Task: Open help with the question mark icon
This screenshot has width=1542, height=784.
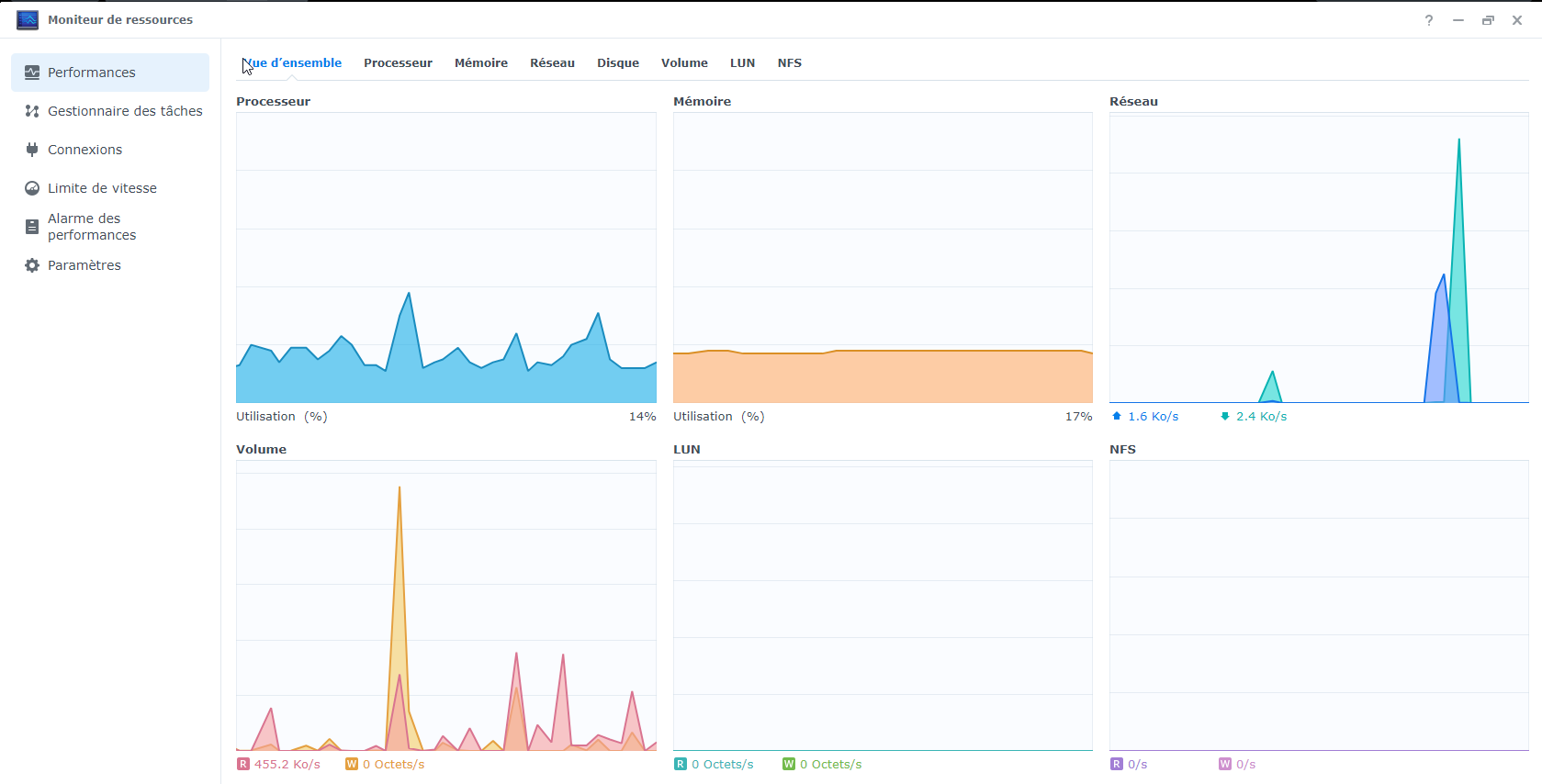Action: pos(1429,20)
